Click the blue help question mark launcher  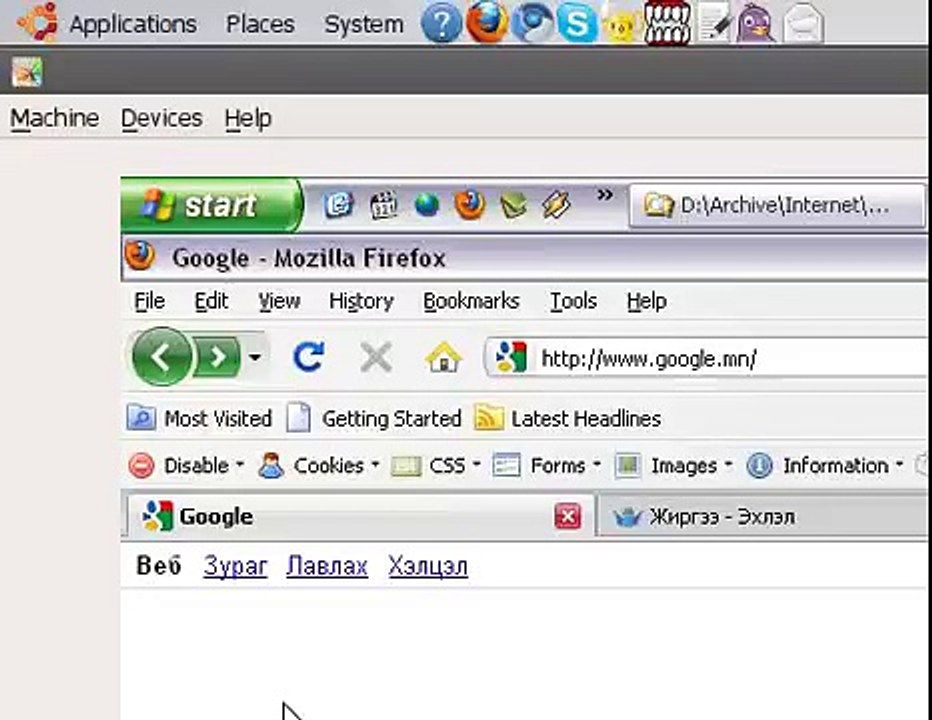click(441, 24)
